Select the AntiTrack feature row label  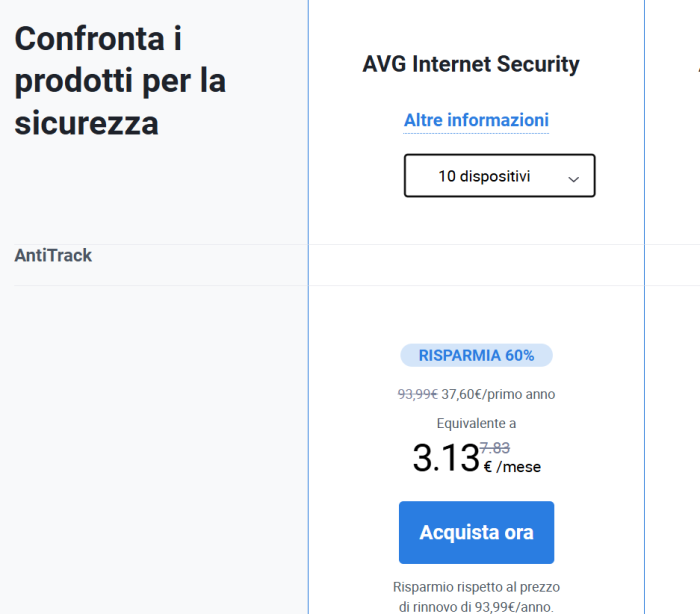53,256
